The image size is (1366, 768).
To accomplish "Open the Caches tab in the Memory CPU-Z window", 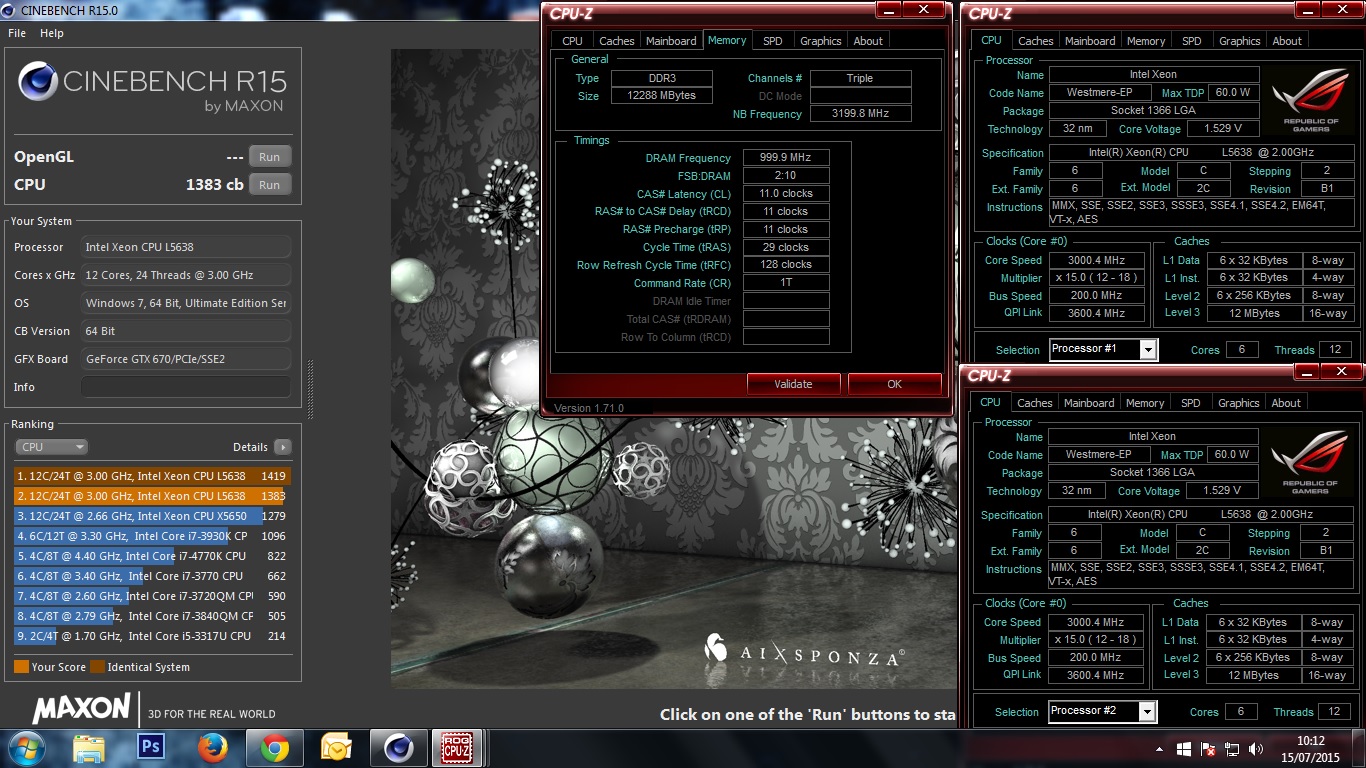I will click(616, 41).
